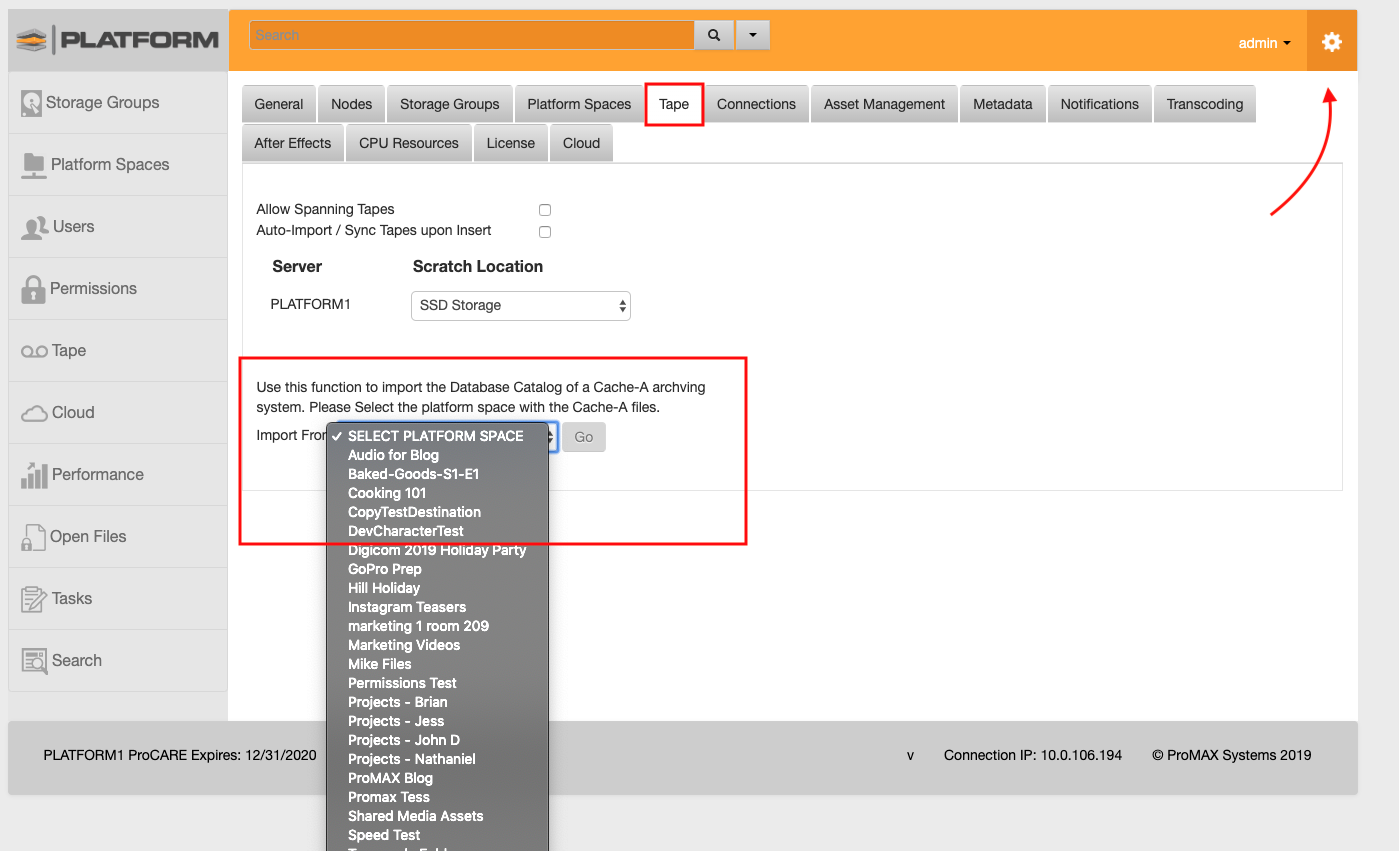Select Shared Media Assets from list
1399x851 pixels.
coord(438,816)
